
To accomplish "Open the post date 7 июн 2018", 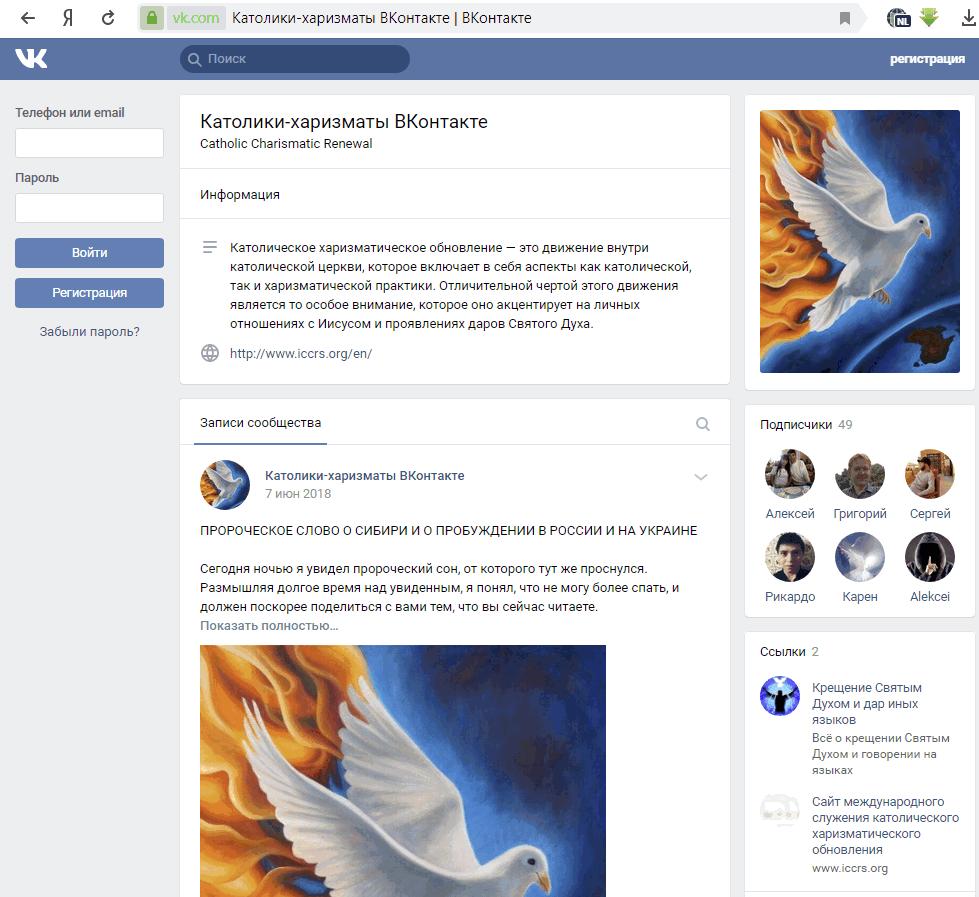I will tap(298, 494).
